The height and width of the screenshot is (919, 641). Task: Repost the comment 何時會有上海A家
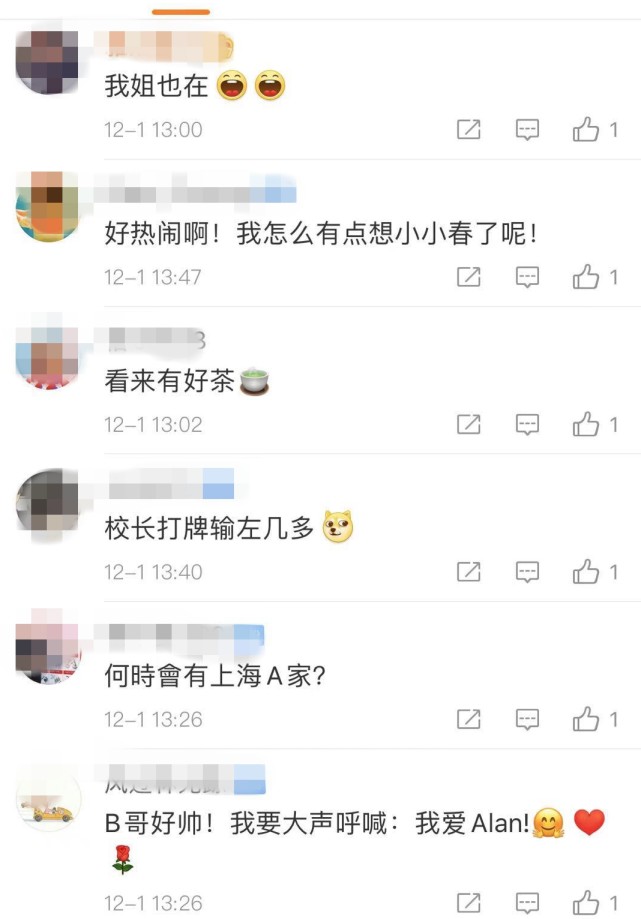tap(469, 719)
